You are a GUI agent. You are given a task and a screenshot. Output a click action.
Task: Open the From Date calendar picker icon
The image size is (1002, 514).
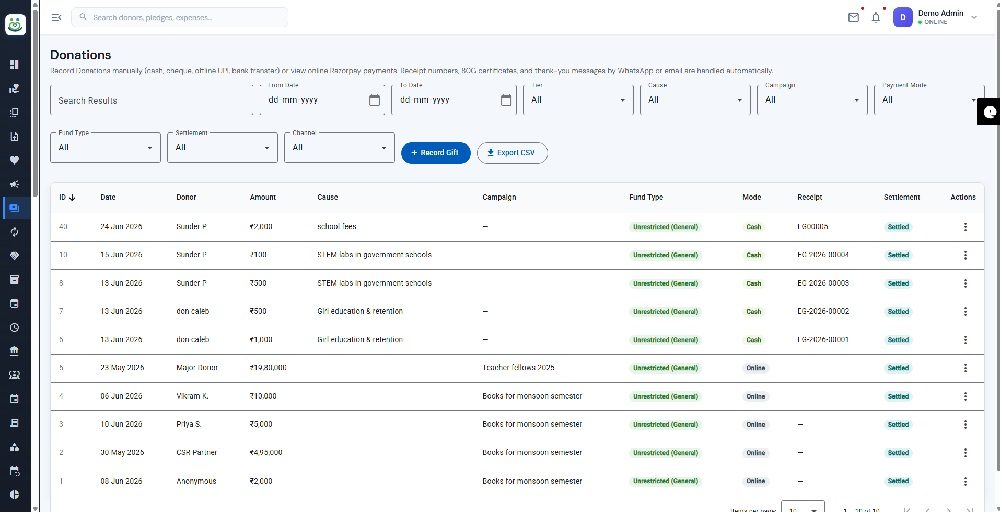pos(374,100)
